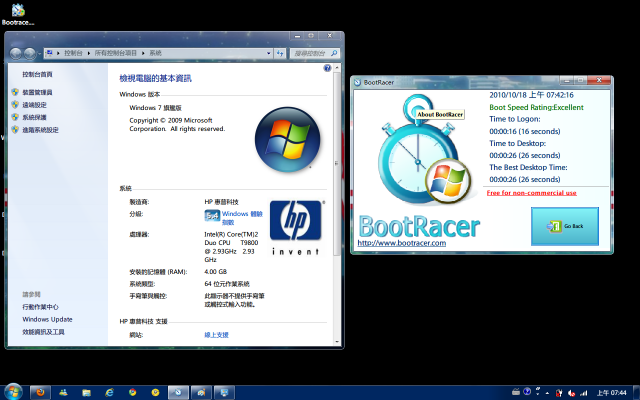Viewport: 640px width, 400px height.
Task: Click the System window vertical scrollbar thumb
Action: pos(337,163)
